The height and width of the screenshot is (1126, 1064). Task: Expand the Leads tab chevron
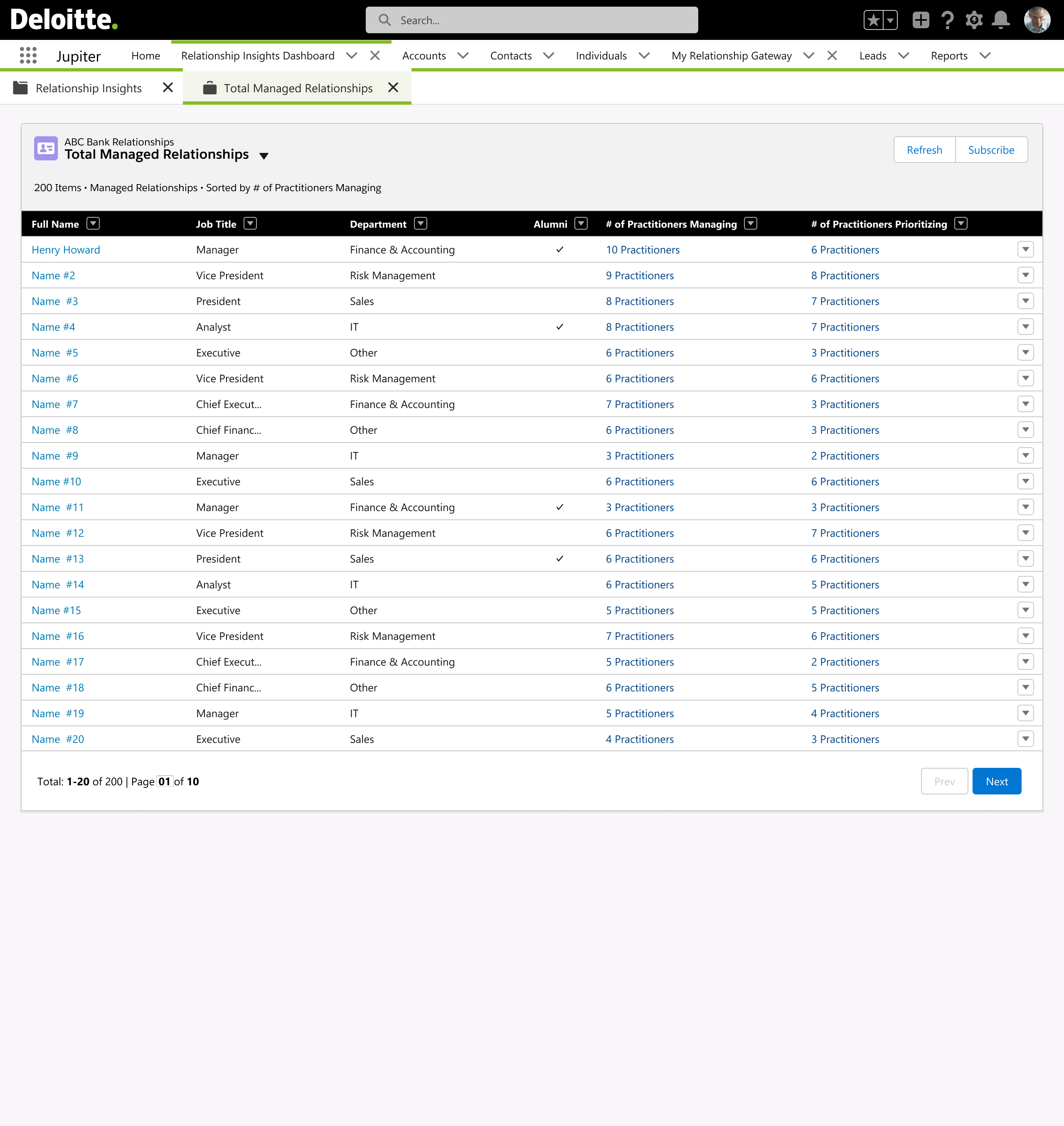(x=904, y=56)
